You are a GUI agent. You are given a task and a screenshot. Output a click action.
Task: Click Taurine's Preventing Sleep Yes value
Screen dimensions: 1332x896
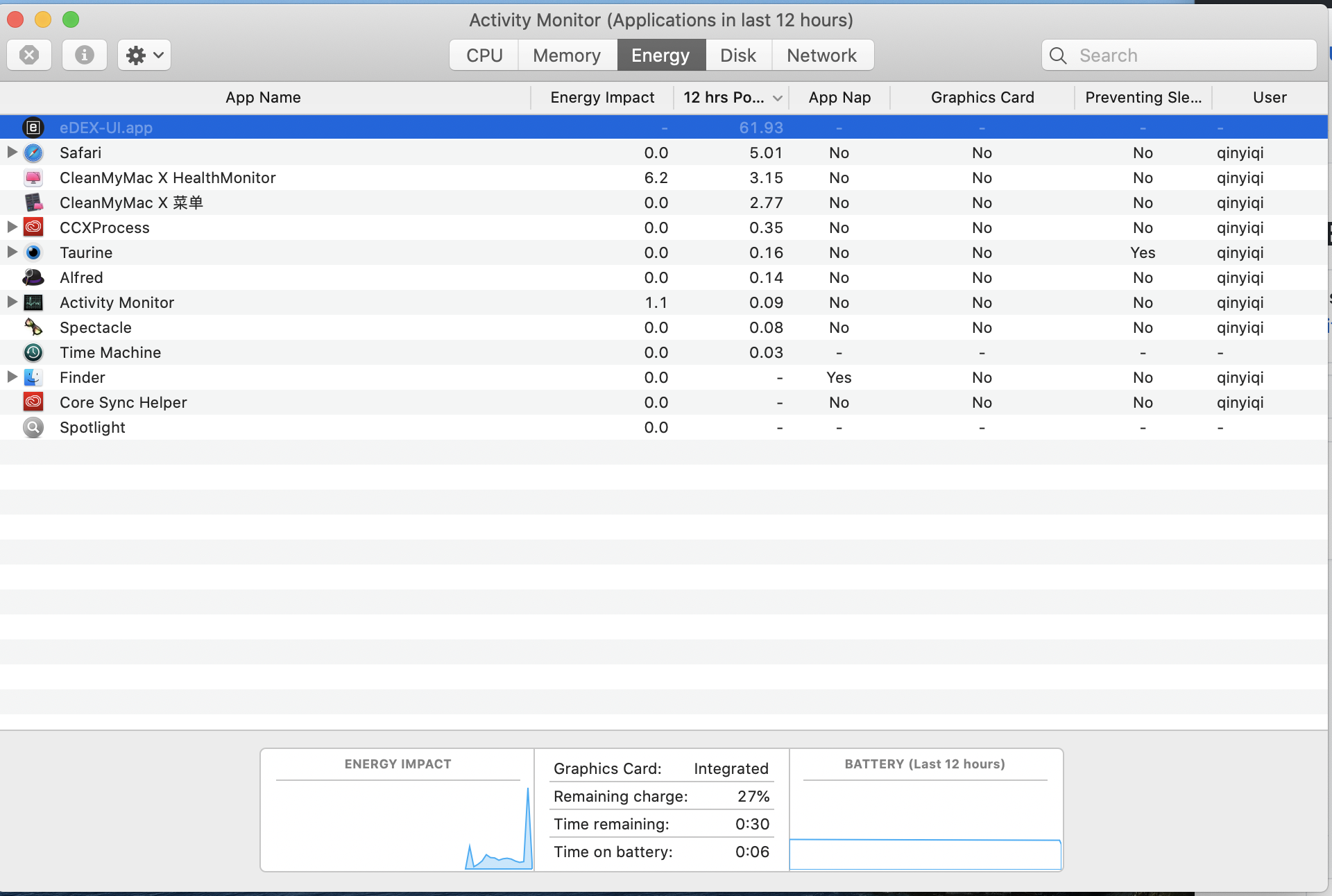(1143, 252)
